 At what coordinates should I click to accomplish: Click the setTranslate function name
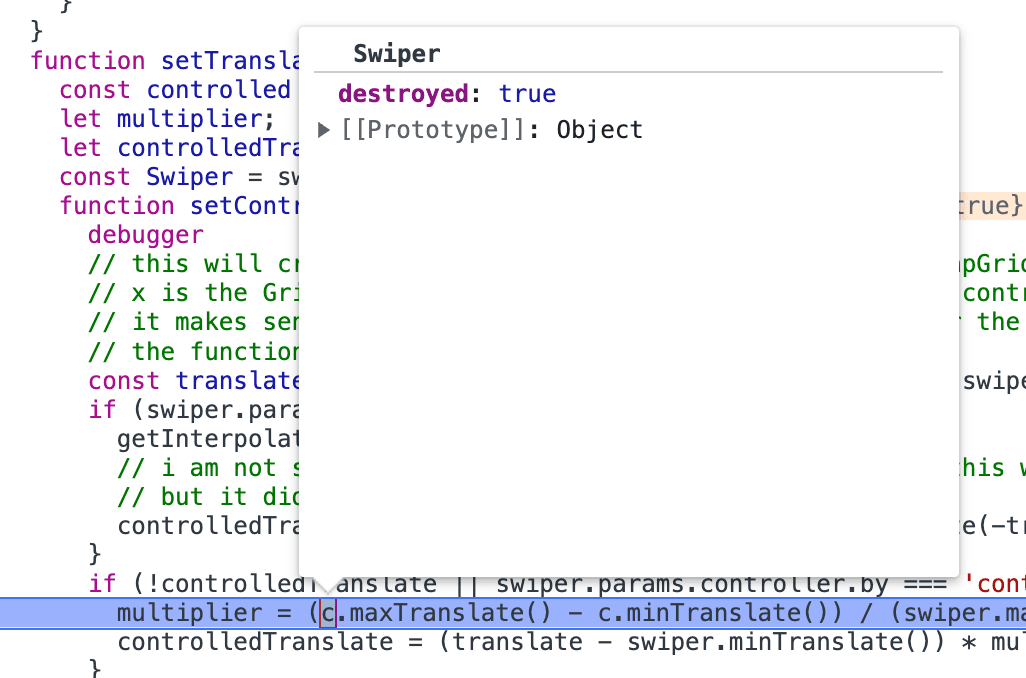click(230, 61)
